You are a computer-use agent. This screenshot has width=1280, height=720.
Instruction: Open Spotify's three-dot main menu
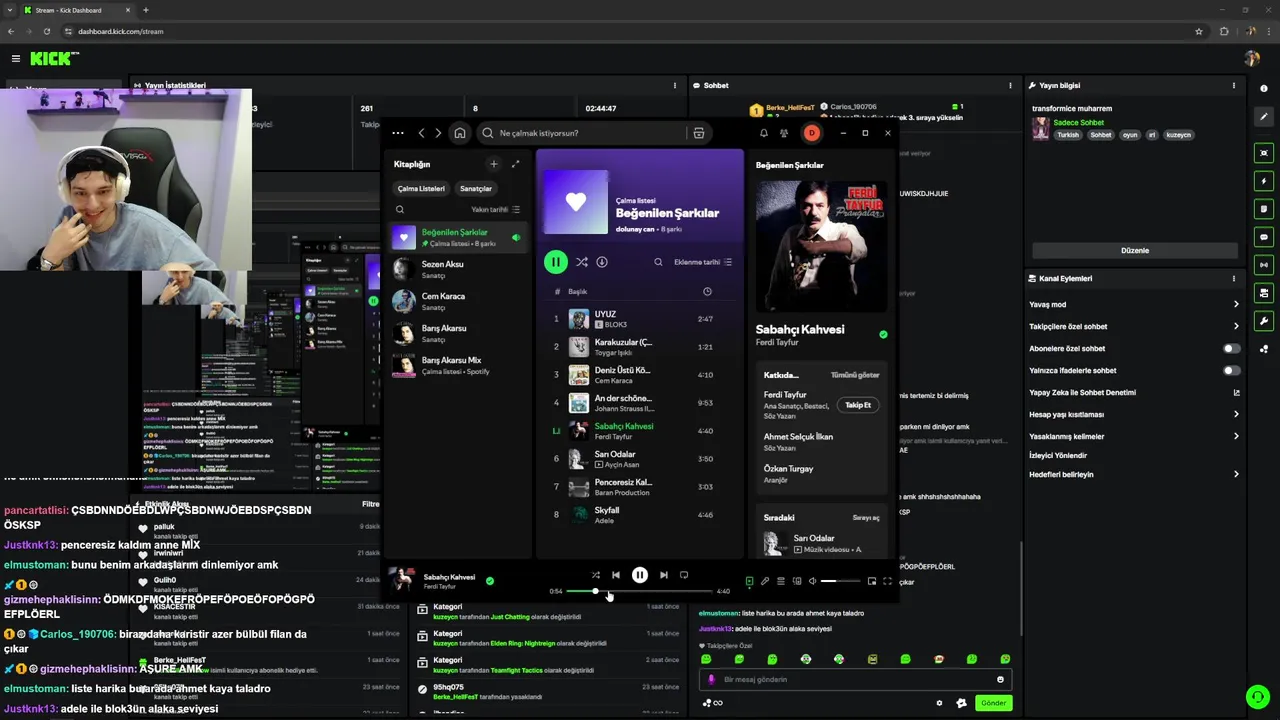(398, 133)
